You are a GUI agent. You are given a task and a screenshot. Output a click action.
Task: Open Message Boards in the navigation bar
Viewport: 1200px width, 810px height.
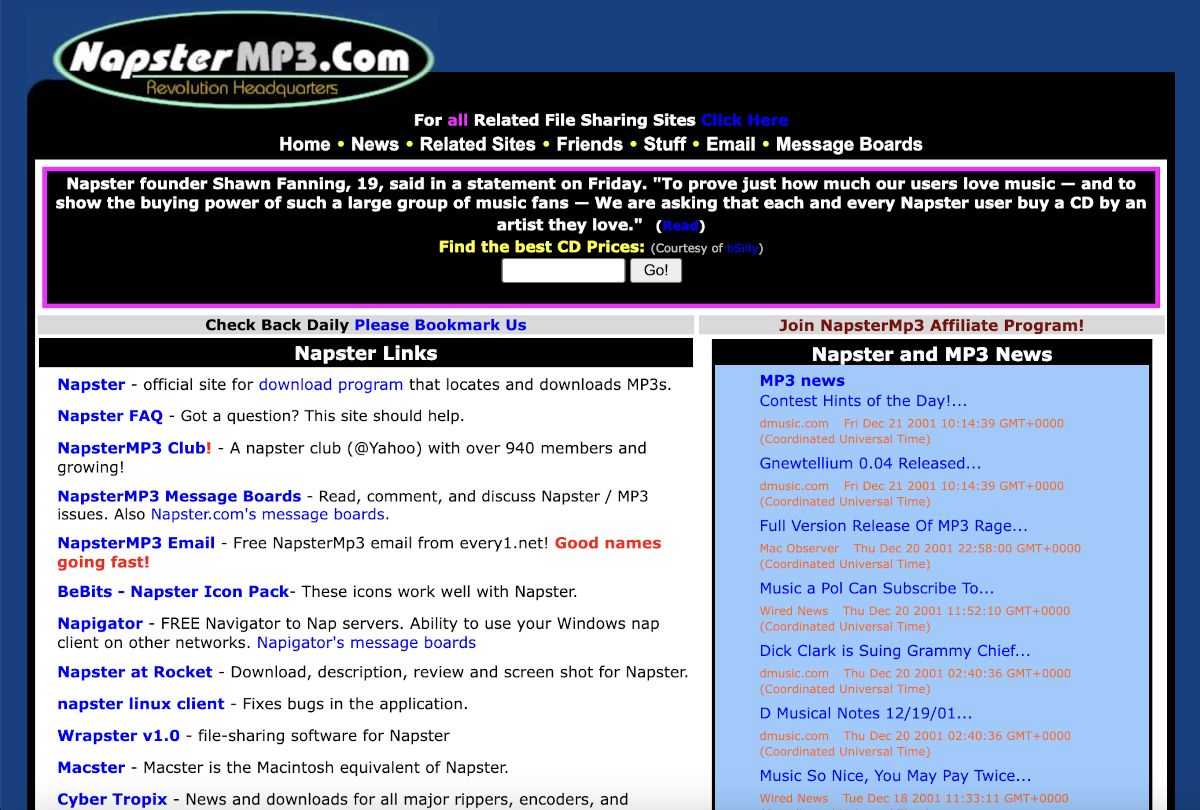click(849, 144)
